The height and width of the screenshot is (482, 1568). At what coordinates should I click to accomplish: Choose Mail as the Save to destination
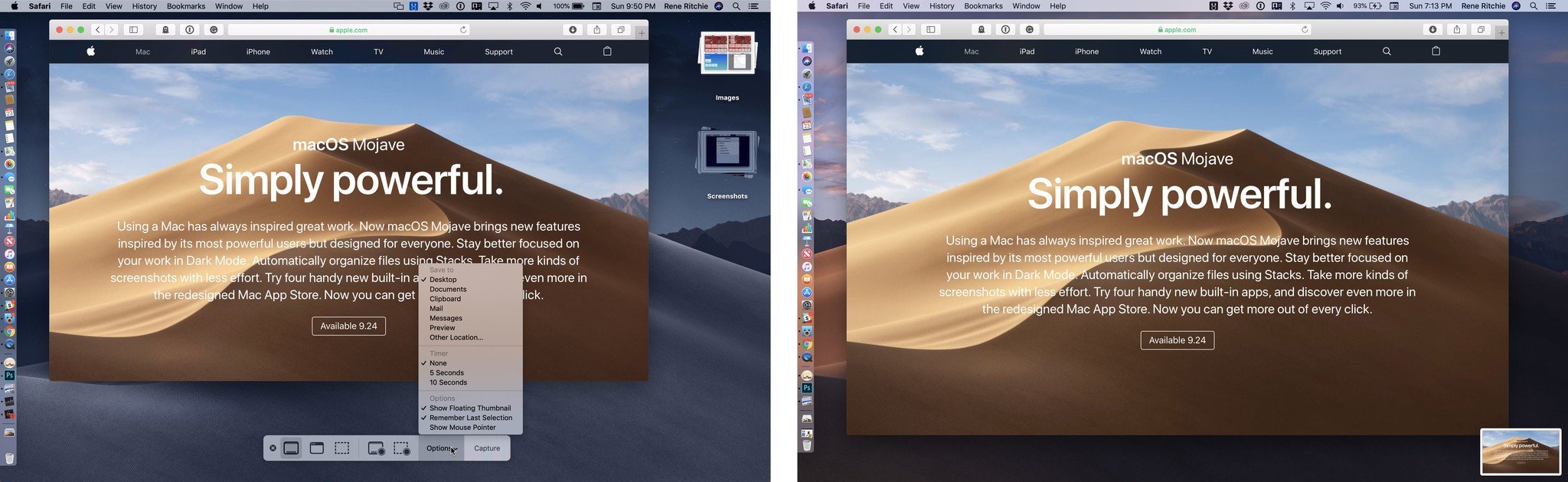coord(470,308)
